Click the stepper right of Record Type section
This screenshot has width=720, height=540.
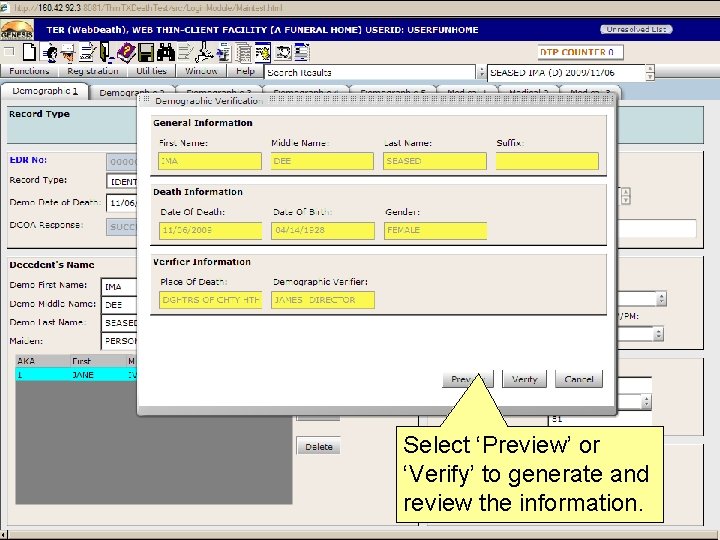pos(625,196)
